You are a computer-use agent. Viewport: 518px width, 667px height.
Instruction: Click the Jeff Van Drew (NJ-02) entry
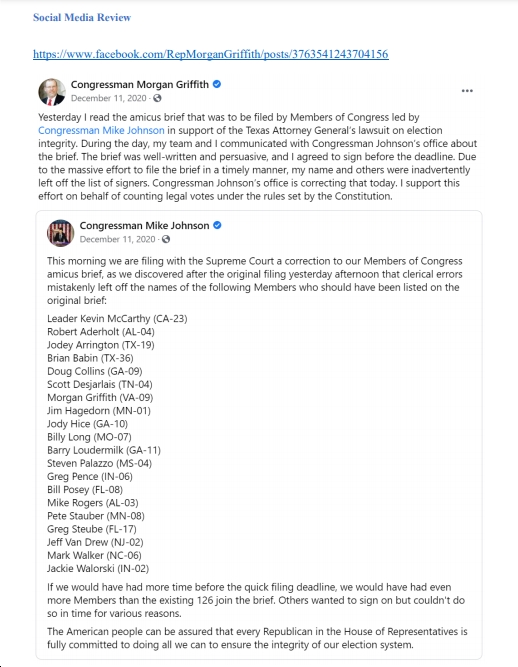point(95,542)
